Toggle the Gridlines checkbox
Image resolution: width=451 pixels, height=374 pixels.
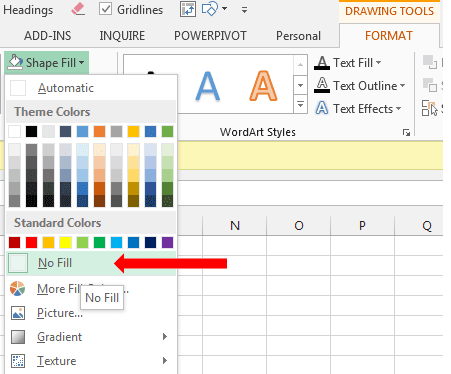pyautogui.click(x=105, y=9)
